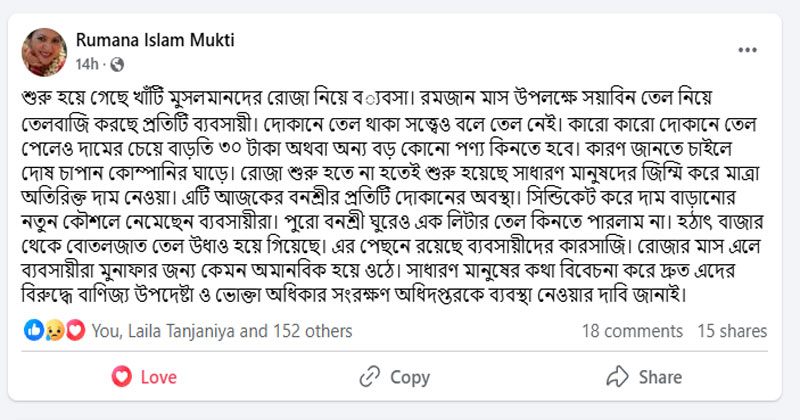
Task: Click the share arrow icon
Action: click(x=618, y=377)
